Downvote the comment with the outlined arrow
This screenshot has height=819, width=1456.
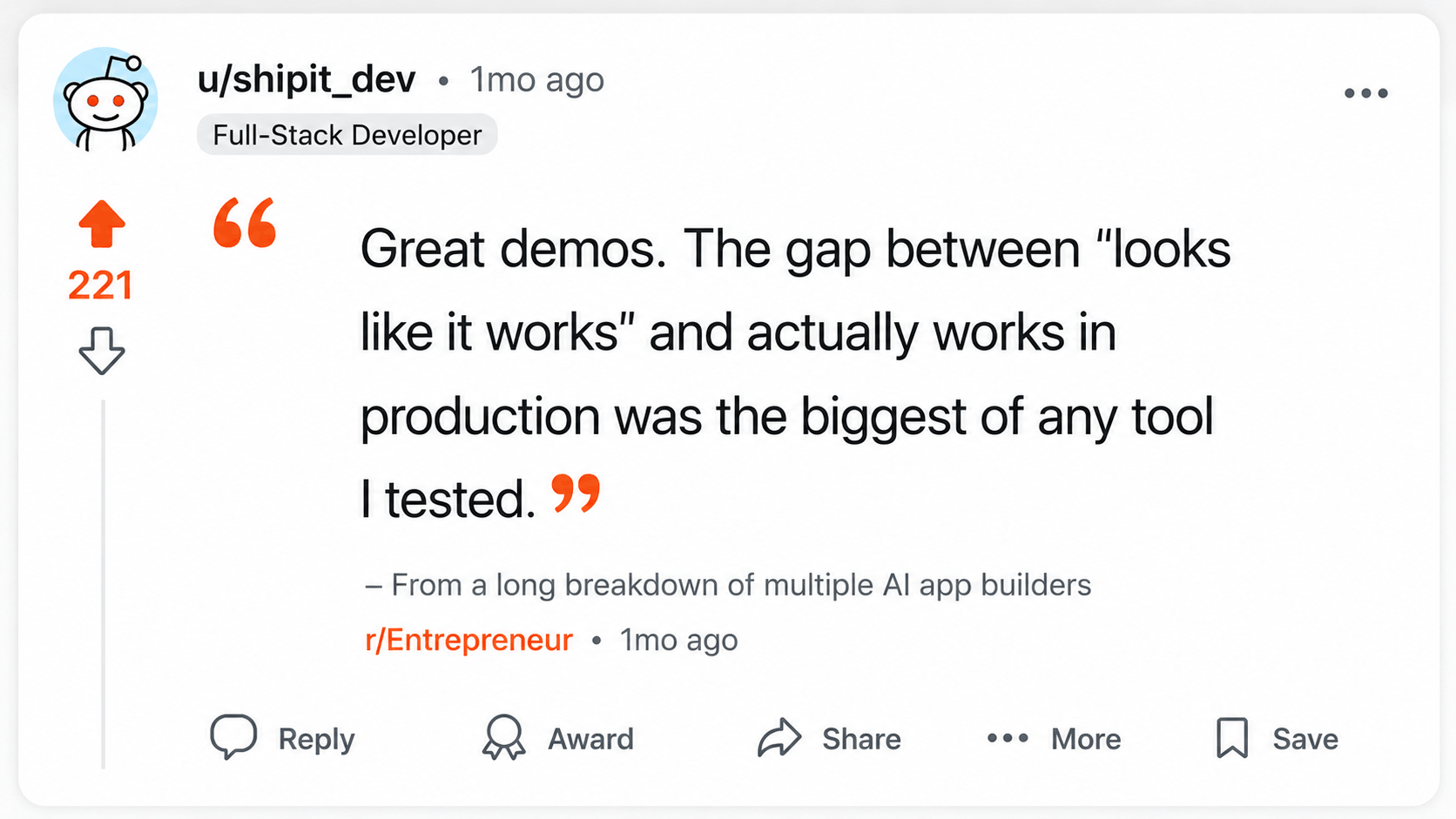[x=102, y=351]
